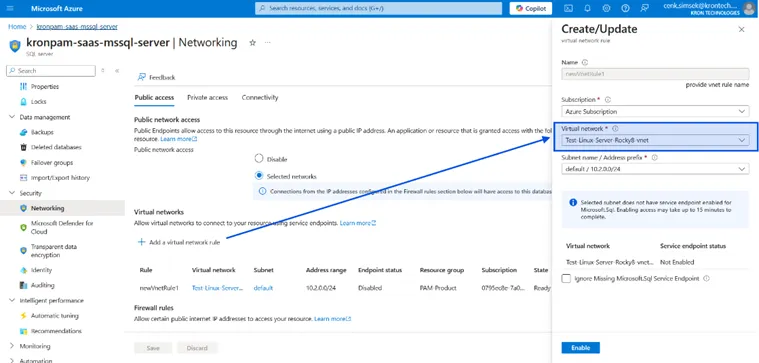
Task: Click the Subscription info icon
Action: point(608,100)
